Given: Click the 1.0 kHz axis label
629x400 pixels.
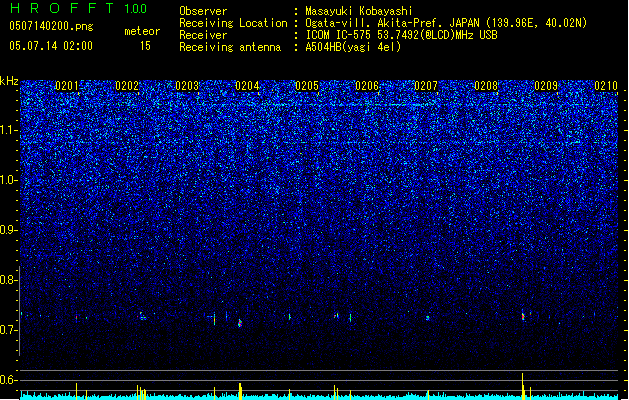Looking at the screenshot, I should pos(9,181).
